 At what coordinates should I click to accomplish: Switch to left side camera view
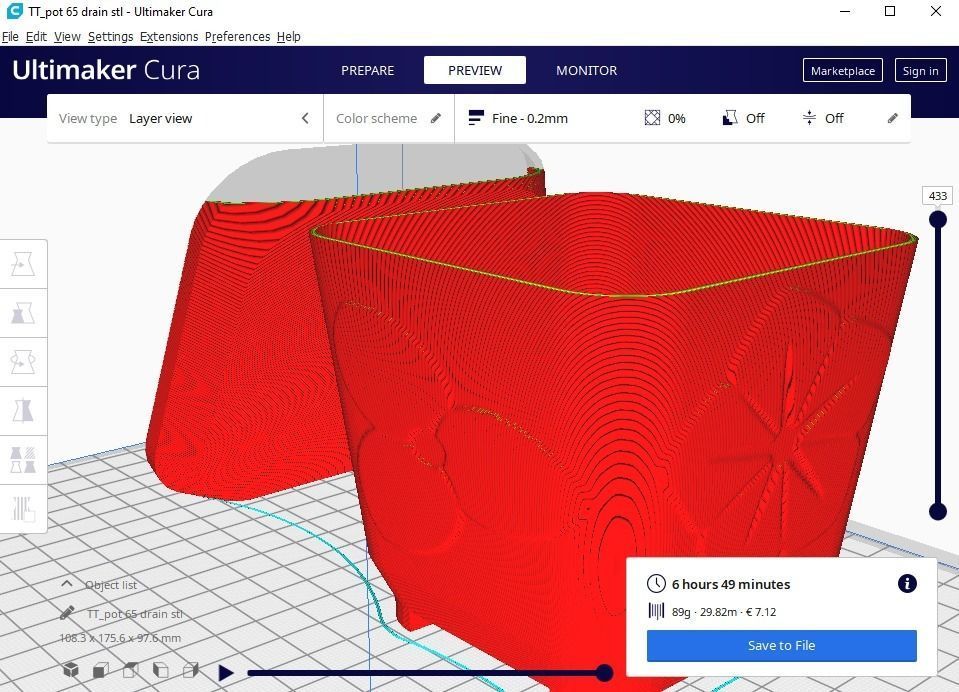[161, 670]
